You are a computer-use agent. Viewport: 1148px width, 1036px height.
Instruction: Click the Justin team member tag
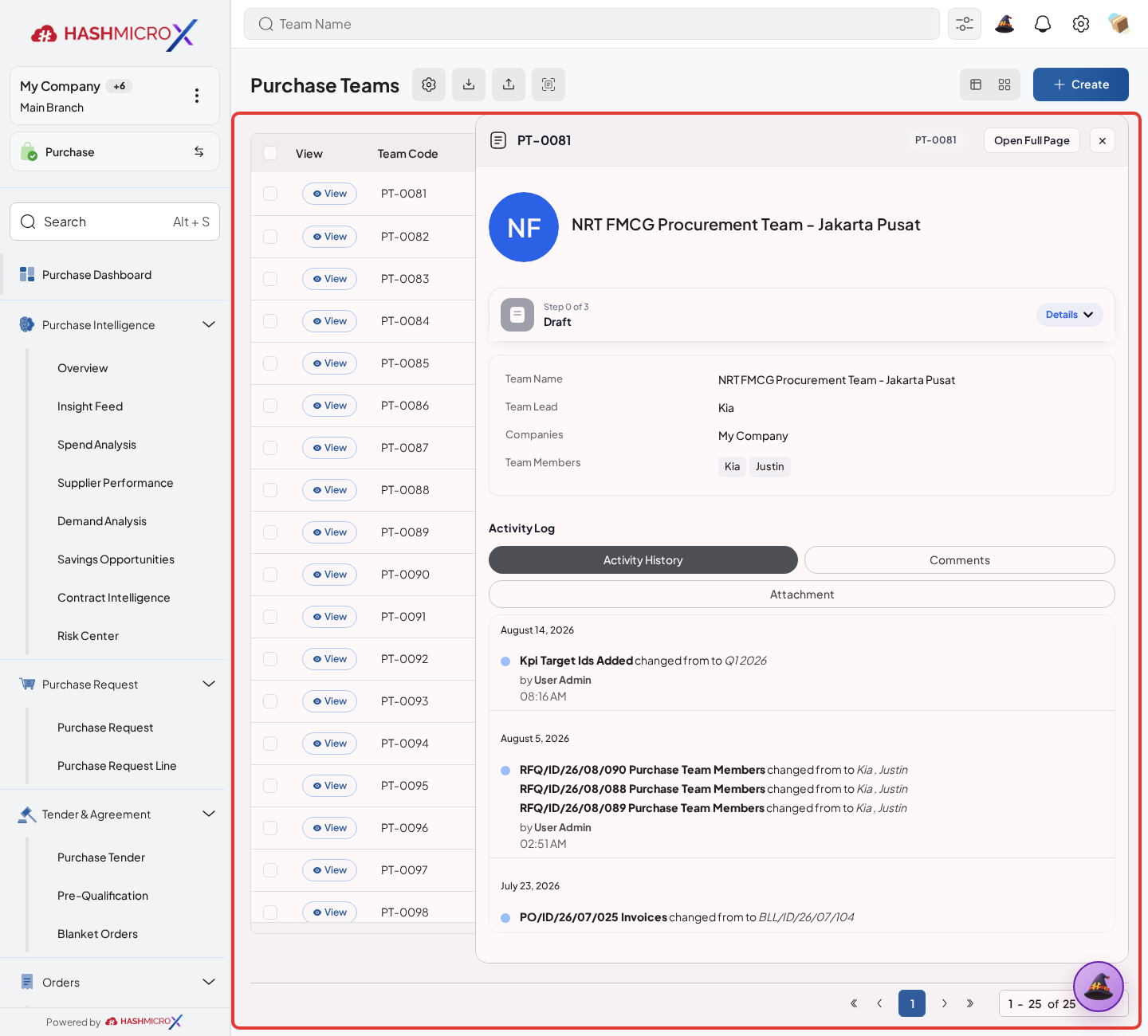770,466
